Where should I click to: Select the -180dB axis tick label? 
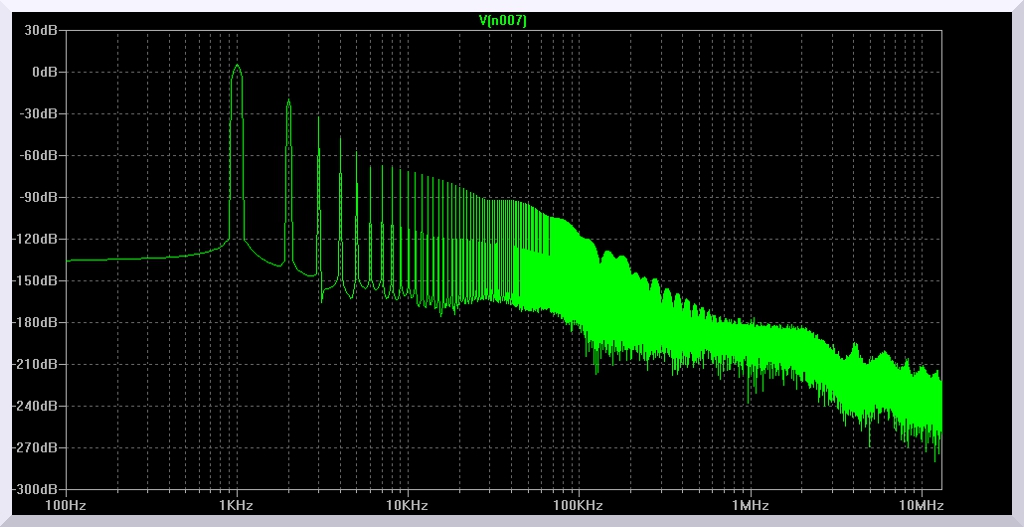point(36,323)
